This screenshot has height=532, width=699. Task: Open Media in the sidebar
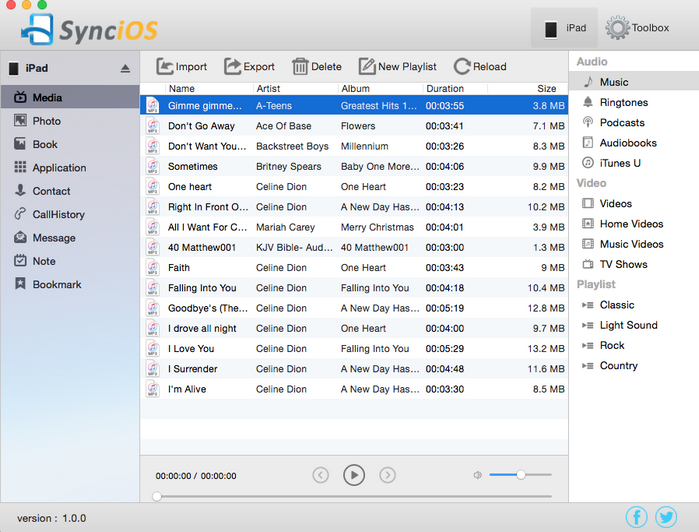[x=70, y=97]
